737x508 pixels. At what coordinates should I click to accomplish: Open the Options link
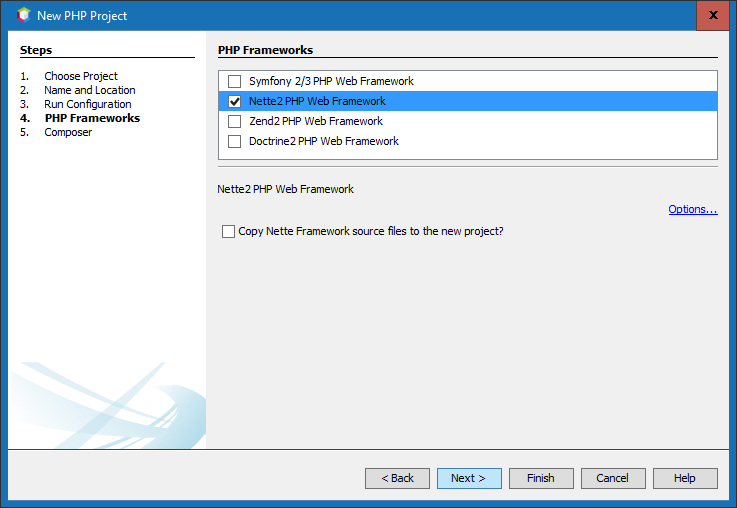pos(693,210)
